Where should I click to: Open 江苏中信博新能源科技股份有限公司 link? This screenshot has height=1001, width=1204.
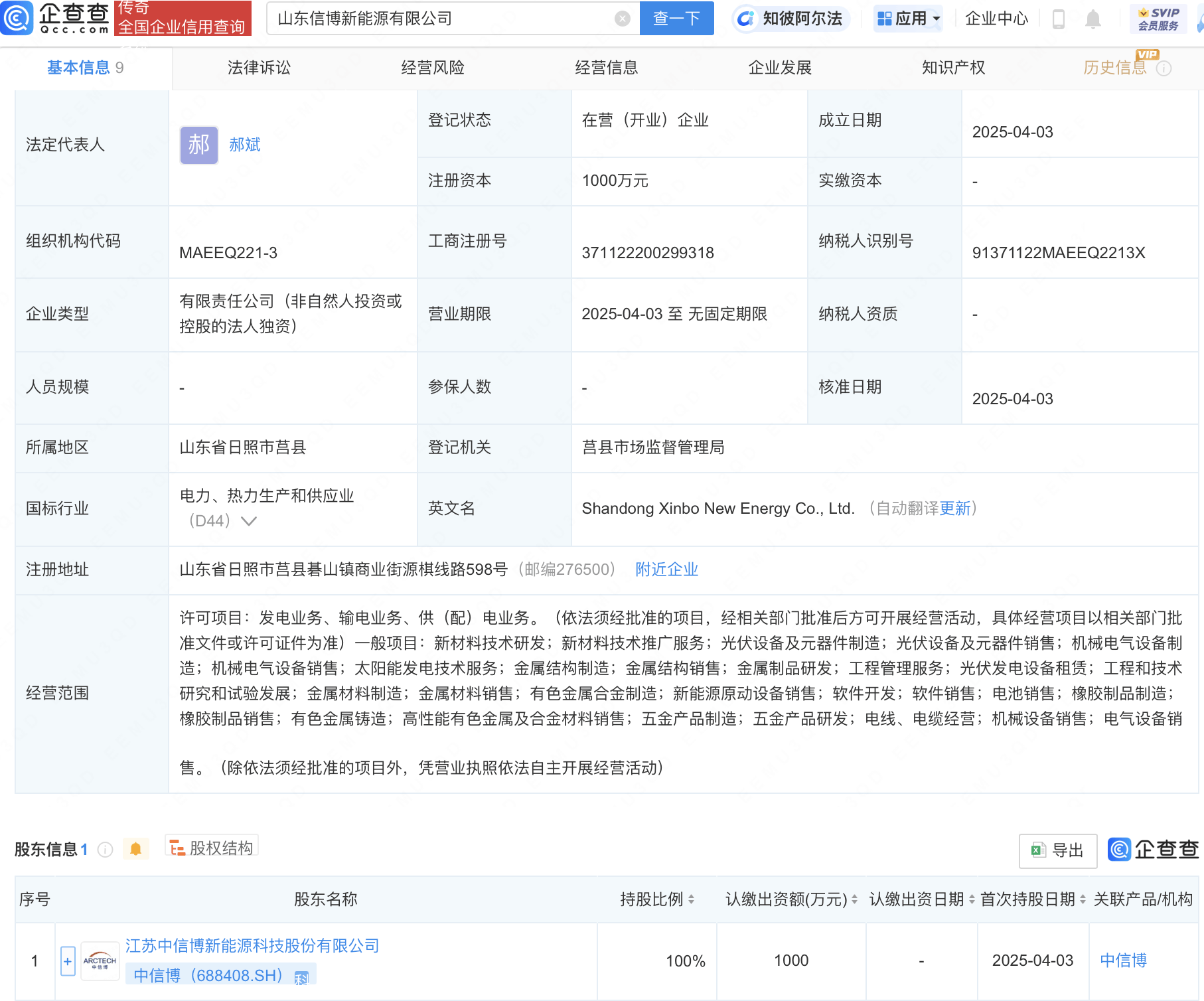tap(252, 946)
